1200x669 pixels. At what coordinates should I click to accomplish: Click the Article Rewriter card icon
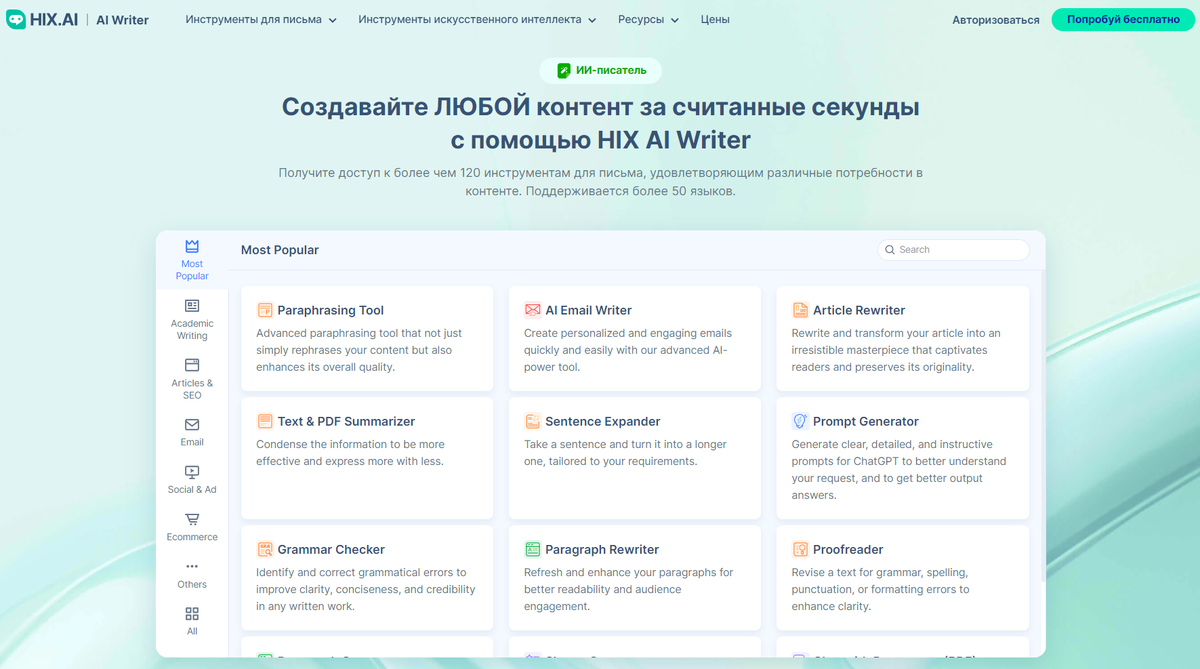pos(800,310)
